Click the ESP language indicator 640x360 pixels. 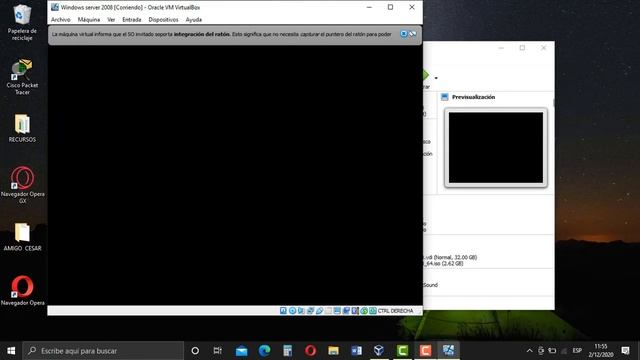click(577, 351)
